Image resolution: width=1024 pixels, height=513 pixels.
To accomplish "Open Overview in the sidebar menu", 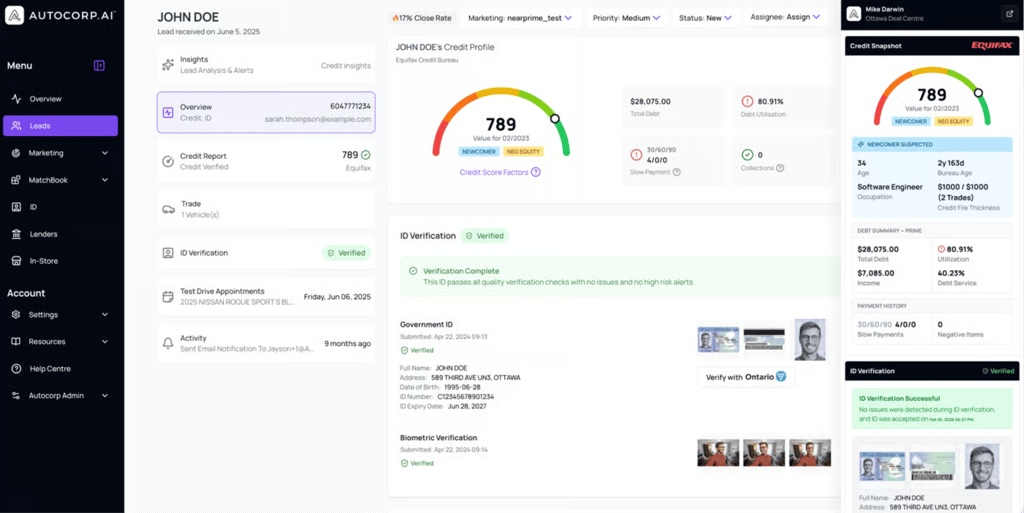I will point(60,99).
